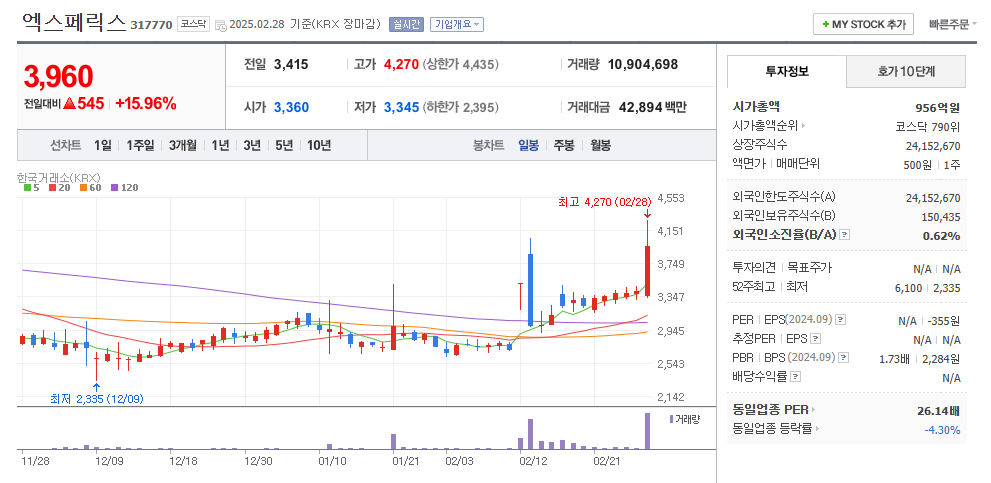Image resolution: width=991 pixels, height=483 pixels.
Task: Click the 거래량 volume legend marker
Action: [x=684, y=419]
